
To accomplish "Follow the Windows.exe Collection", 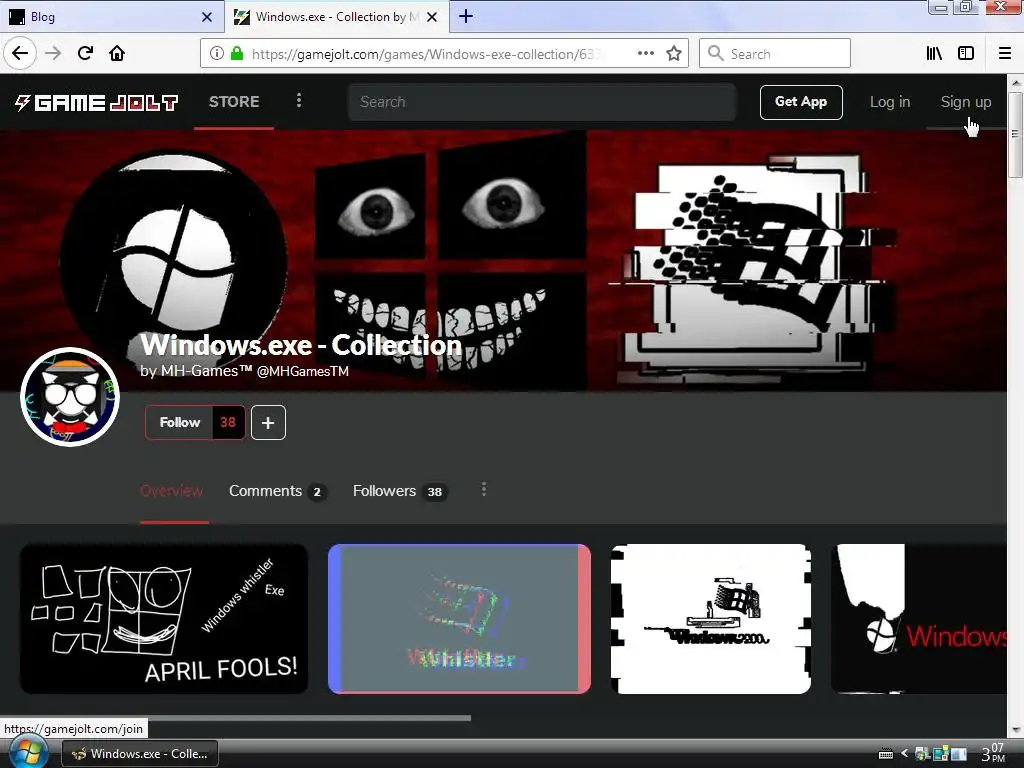I will click(x=180, y=423).
